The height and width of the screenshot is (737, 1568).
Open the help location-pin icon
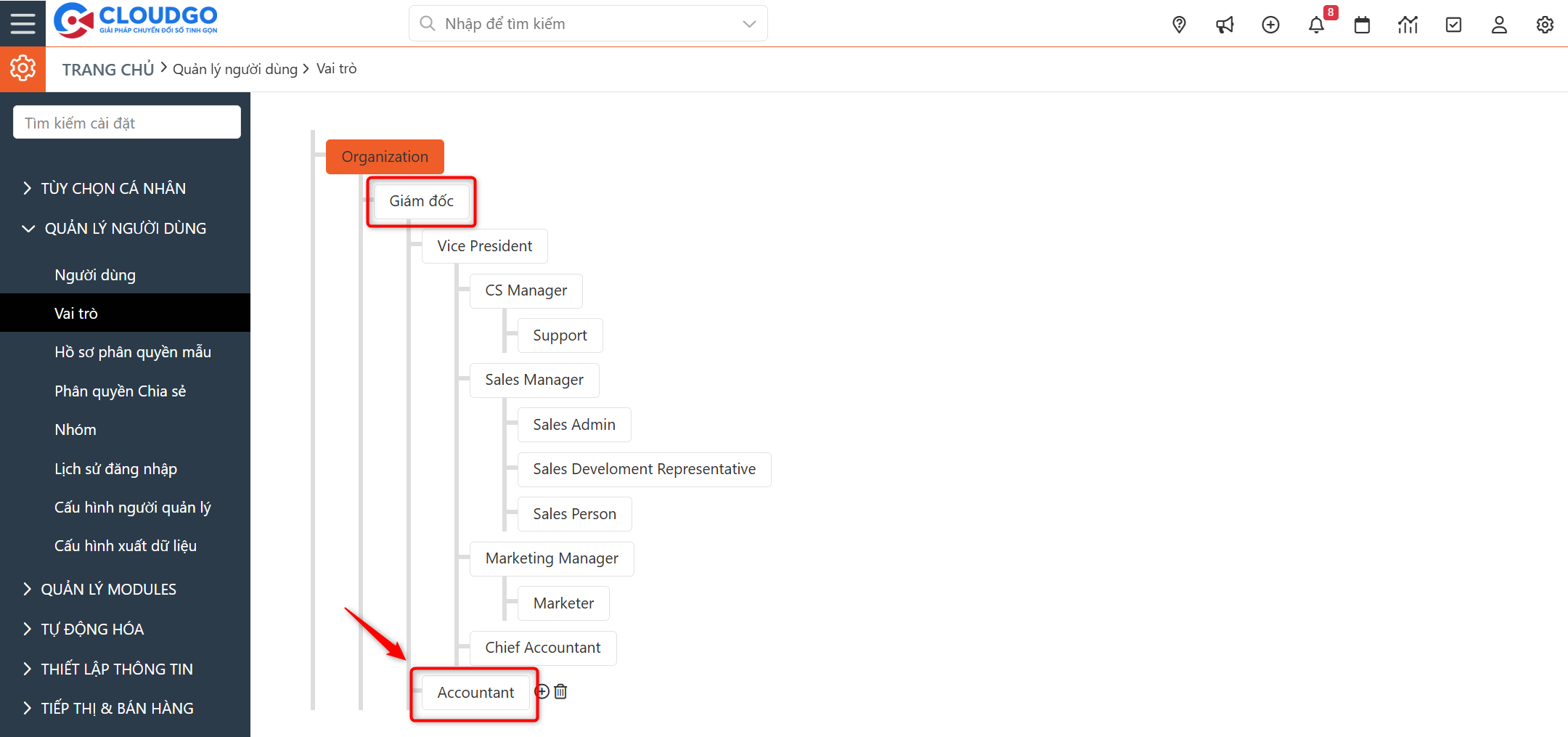tap(1179, 24)
